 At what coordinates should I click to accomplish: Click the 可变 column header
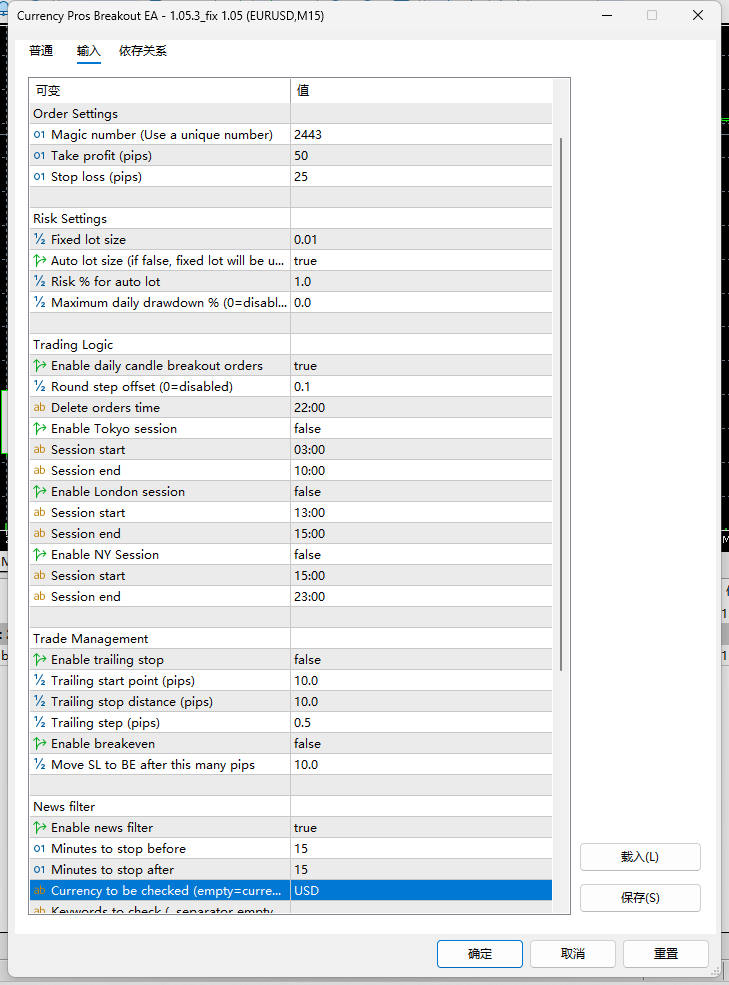tap(160, 90)
